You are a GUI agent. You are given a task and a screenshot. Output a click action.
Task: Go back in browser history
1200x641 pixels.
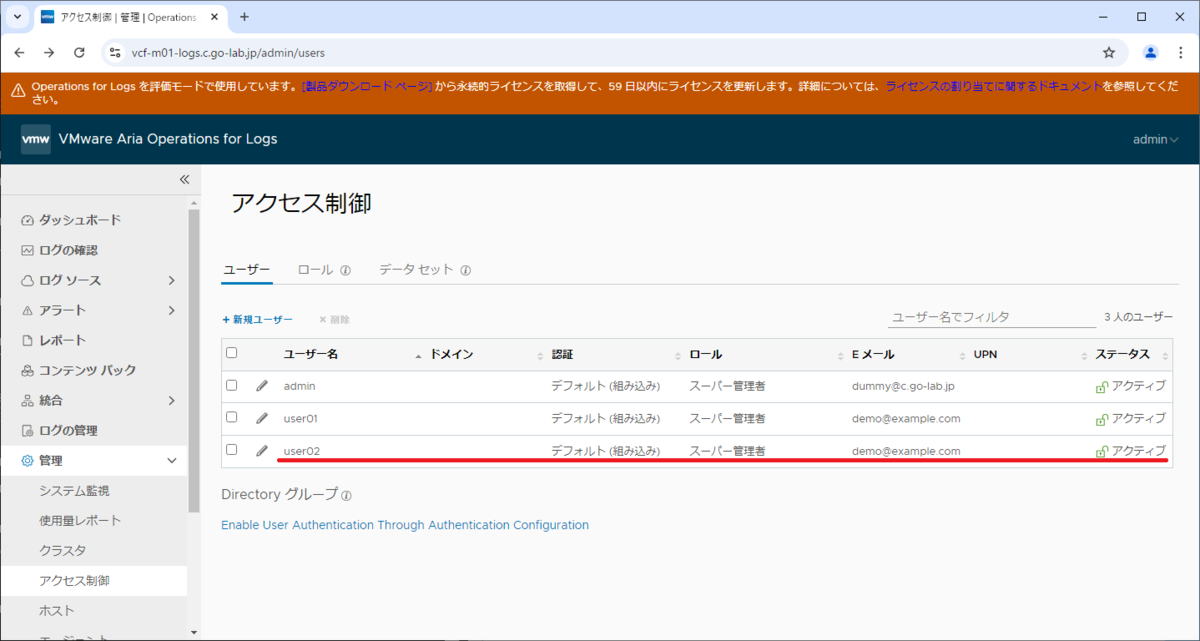click(x=20, y=52)
